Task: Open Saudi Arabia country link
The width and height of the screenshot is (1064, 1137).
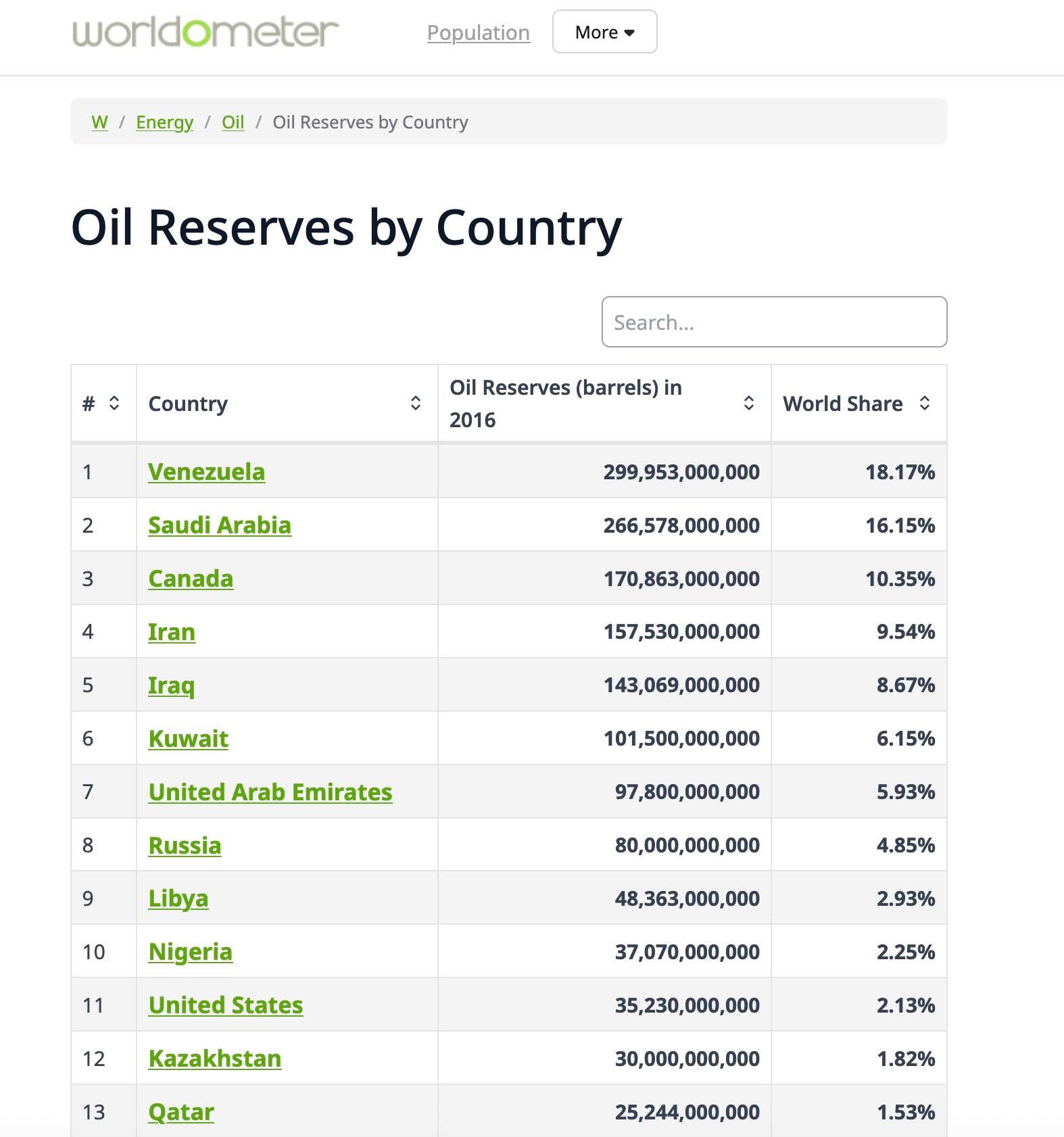Action: [220, 525]
